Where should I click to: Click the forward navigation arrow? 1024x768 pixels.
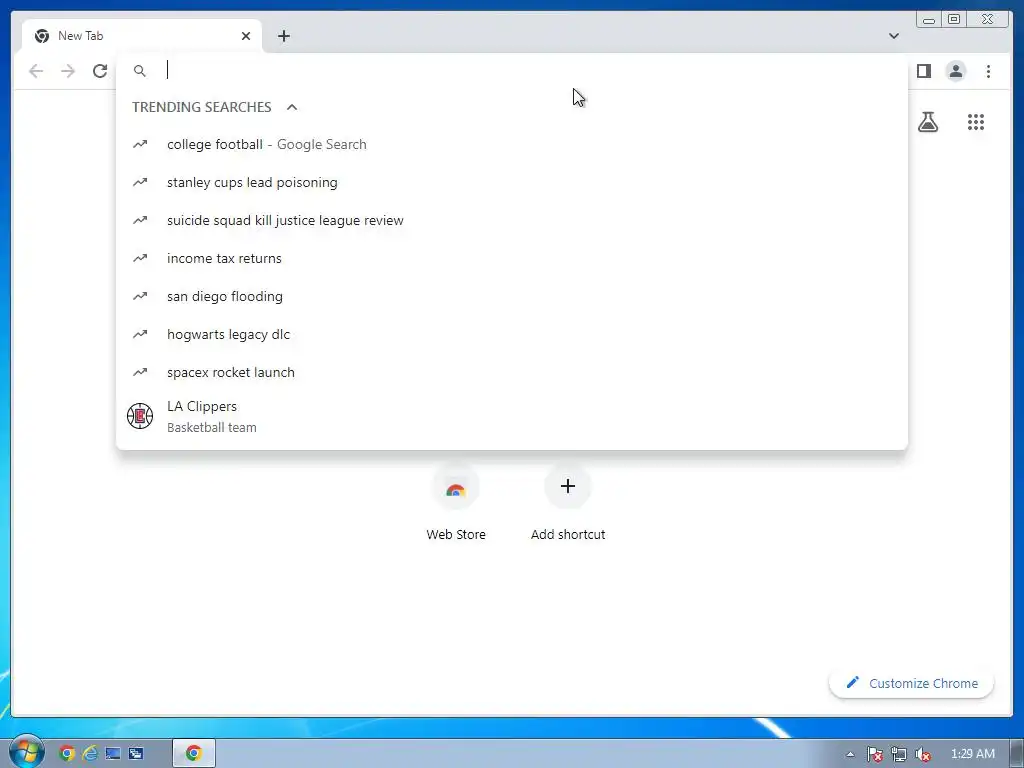[68, 71]
